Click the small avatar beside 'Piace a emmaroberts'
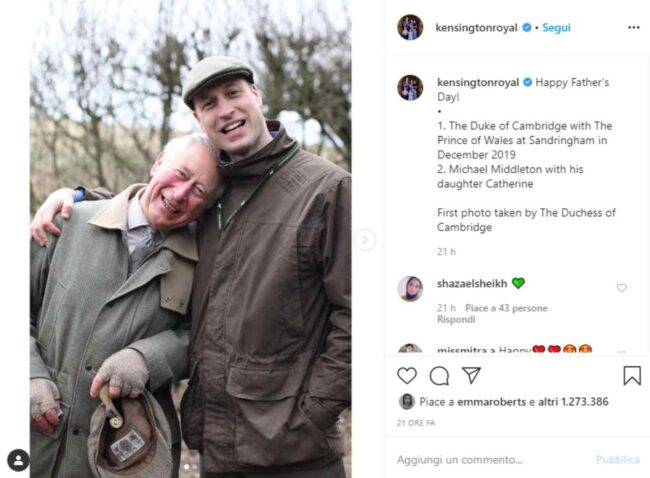 coord(407,402)
